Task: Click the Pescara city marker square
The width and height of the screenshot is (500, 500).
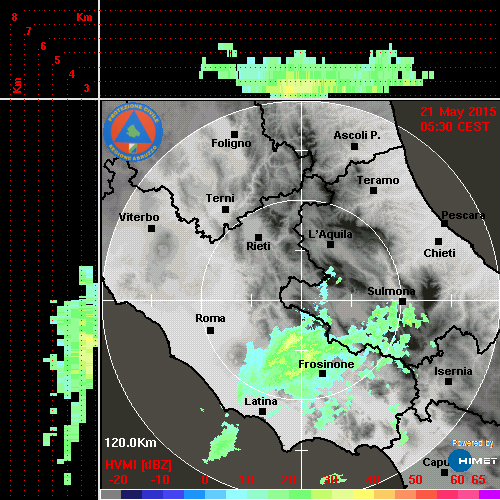Action: coord(445,223)
